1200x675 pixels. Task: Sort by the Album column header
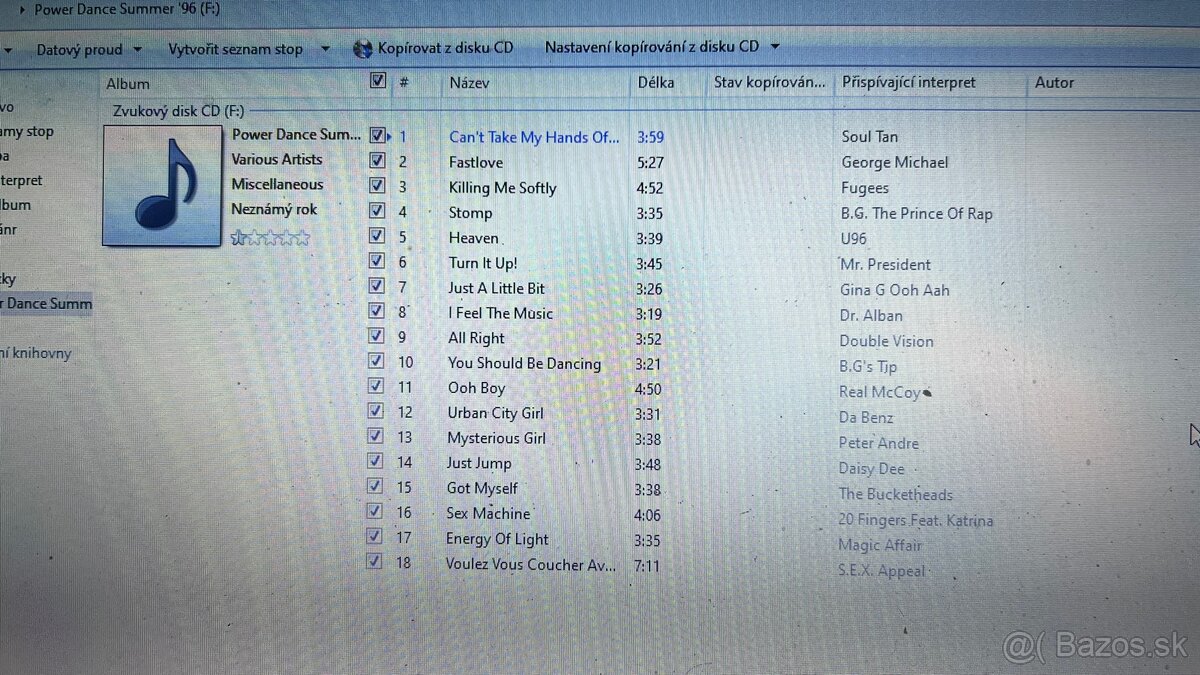[x=128, y=84]
